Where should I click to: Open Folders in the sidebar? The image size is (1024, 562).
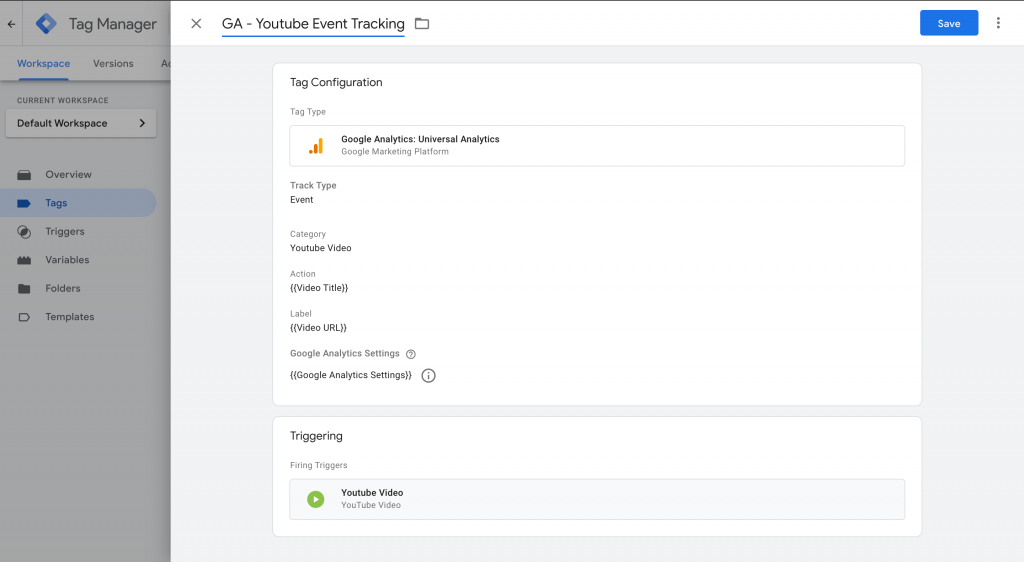click(63, 288)
